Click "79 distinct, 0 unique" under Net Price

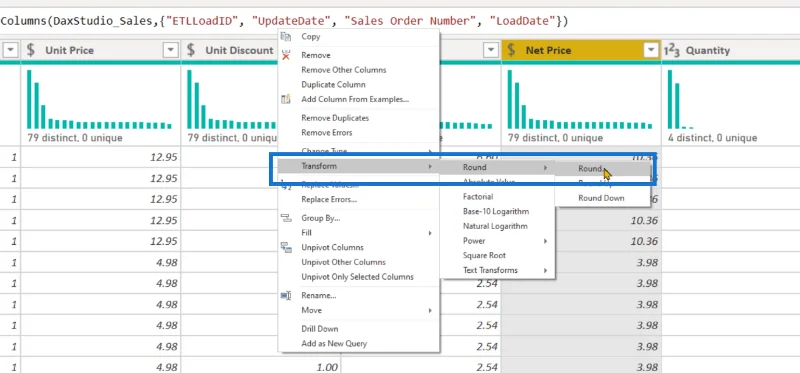tap(555, 138)
